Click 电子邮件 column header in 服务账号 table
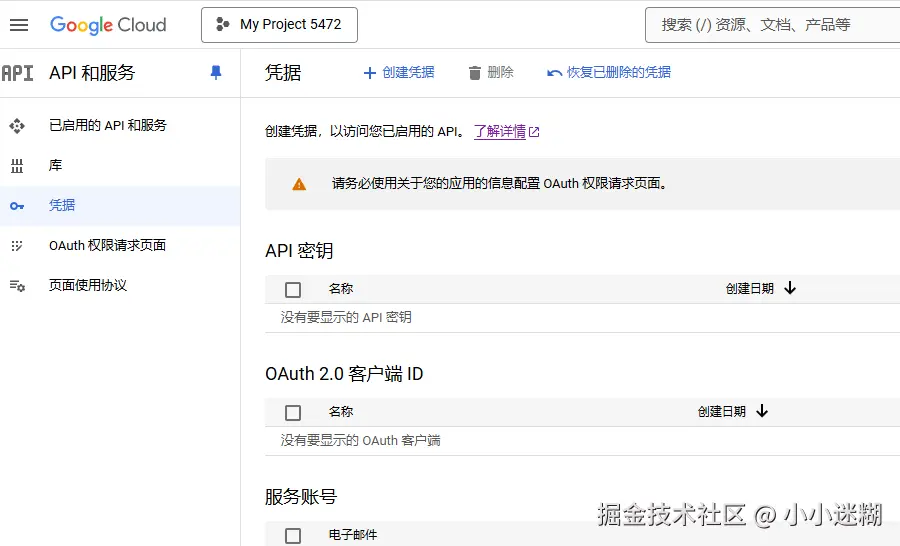The height and width of the screenshot is (546, 900). tap(353, 535)
